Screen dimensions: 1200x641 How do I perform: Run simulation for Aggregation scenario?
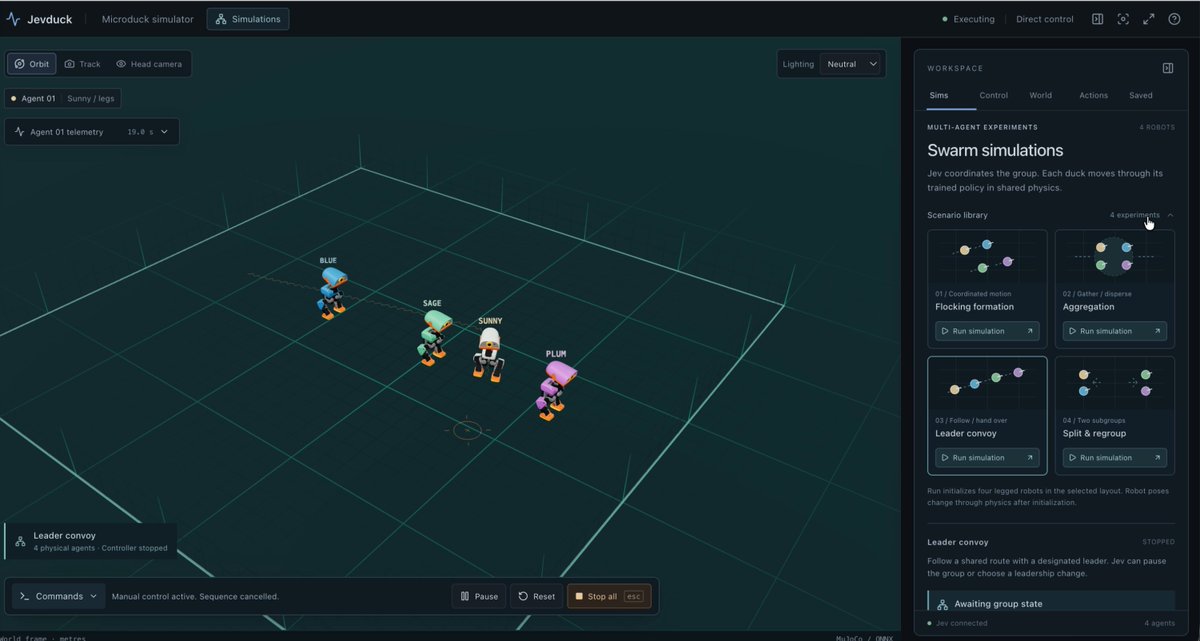(x=1114, y=331)
